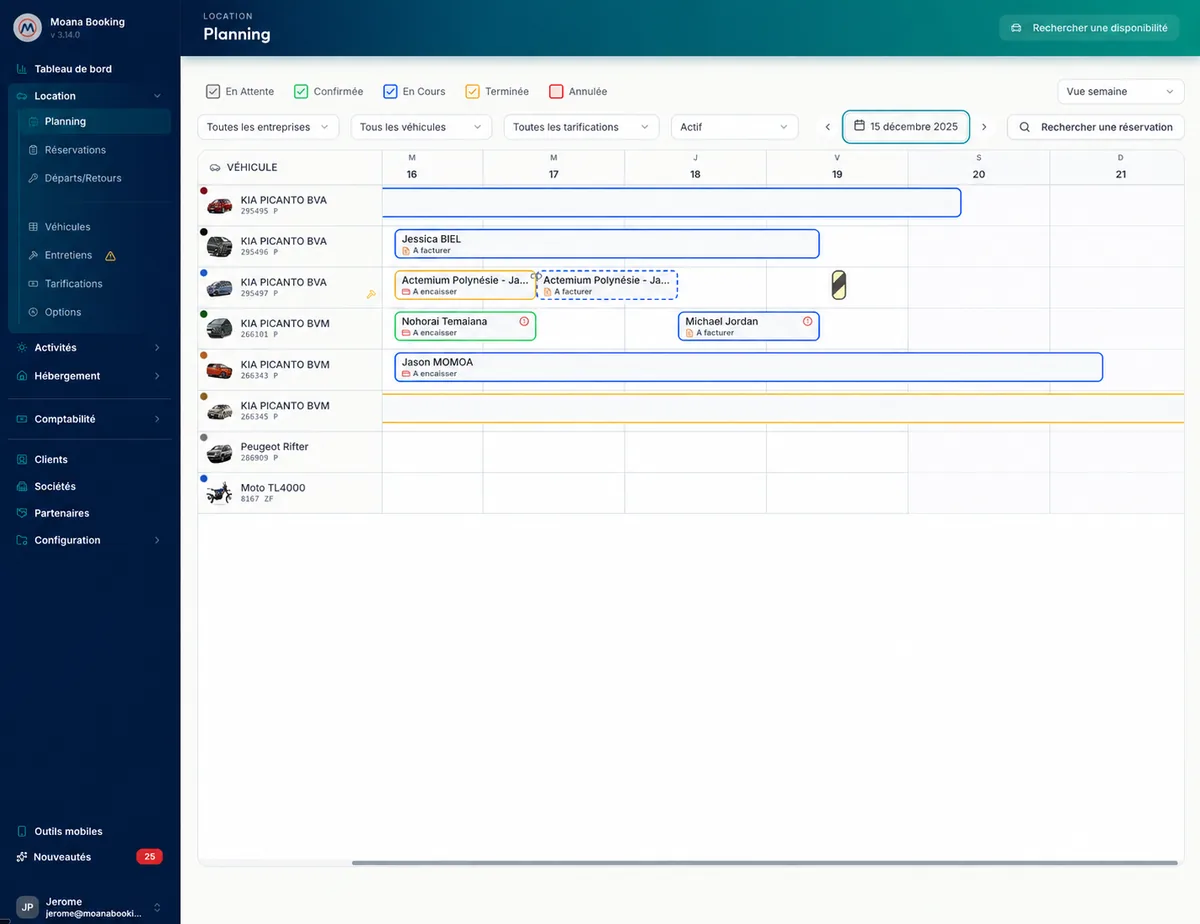Select the Moto TL4000 vehicle thumbnail
The width and height of the screenshot is (1200, 924).
tap(219, 493)
